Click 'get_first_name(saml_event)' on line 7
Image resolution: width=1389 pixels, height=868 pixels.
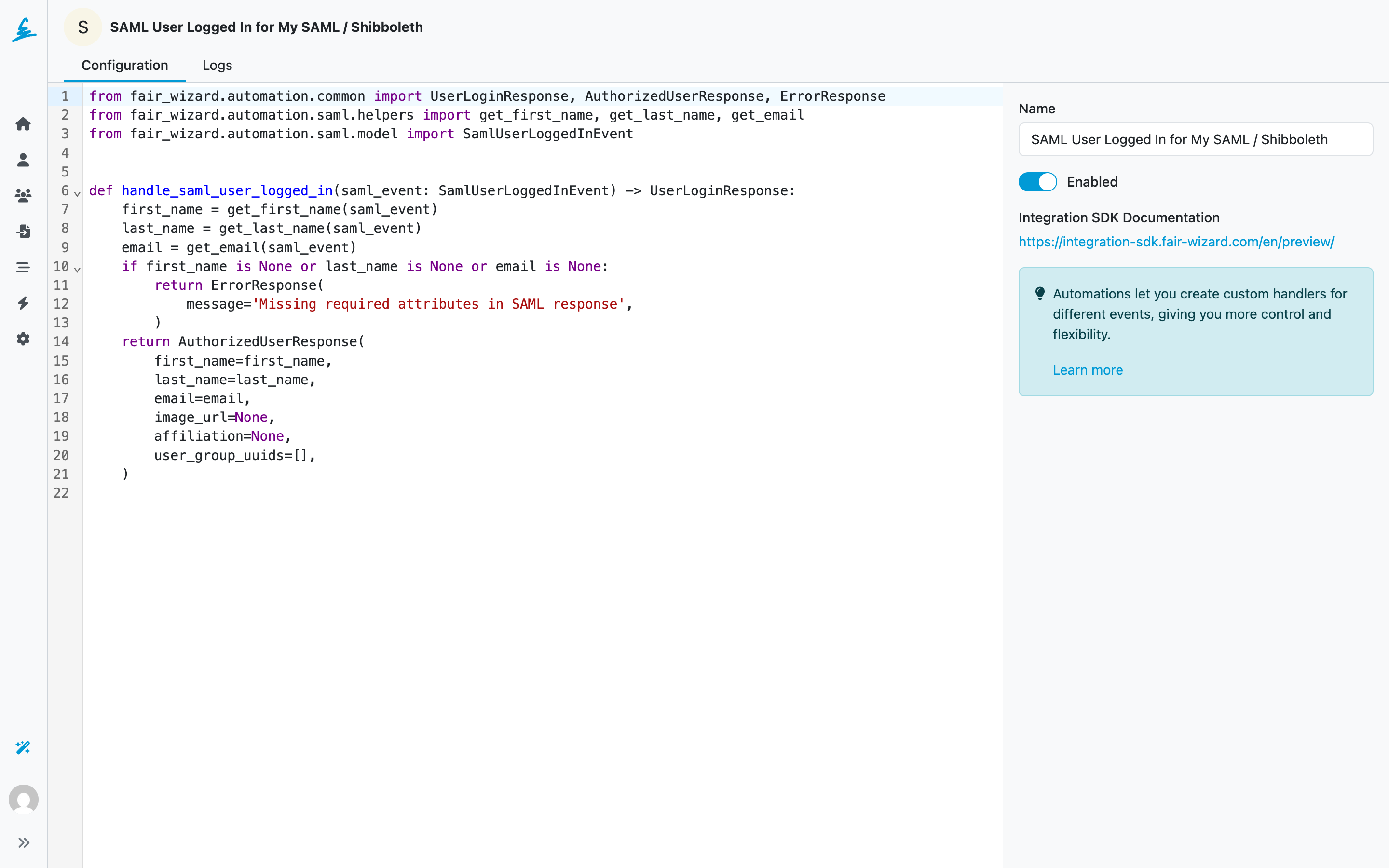click(332, 210)
